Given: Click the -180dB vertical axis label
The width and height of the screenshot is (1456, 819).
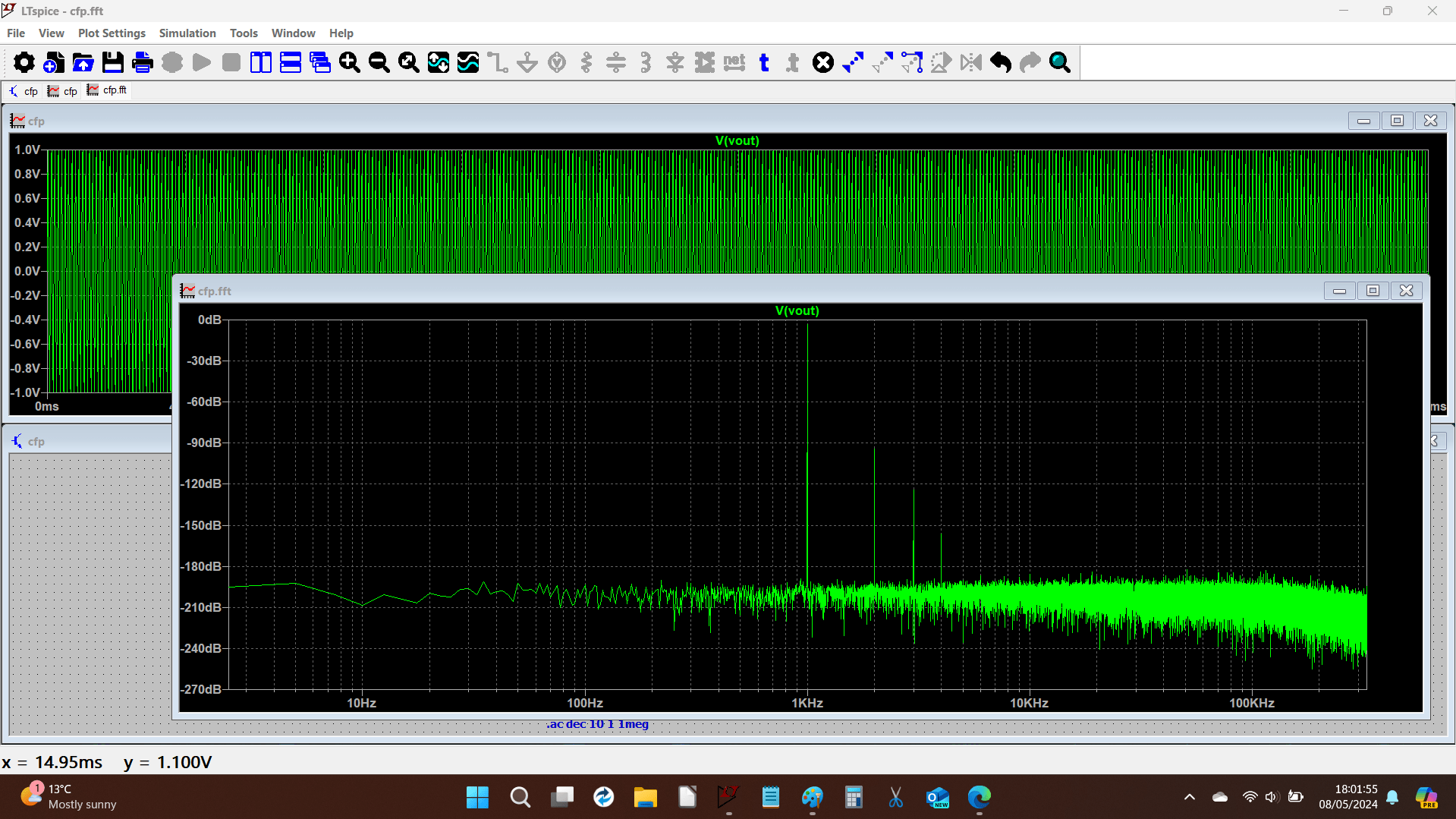Looking at the screenshot, I should point(201,567).
